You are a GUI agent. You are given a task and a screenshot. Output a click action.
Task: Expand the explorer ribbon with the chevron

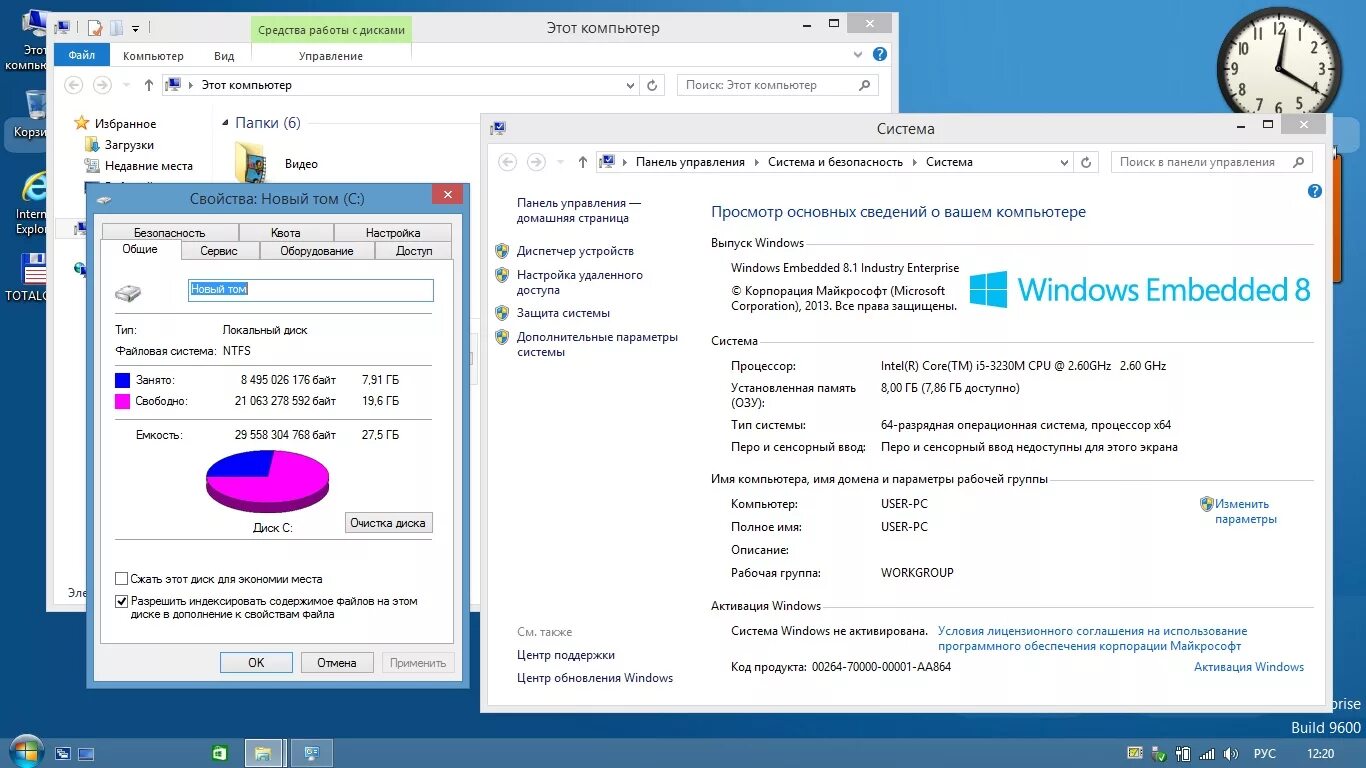point(856,55)
